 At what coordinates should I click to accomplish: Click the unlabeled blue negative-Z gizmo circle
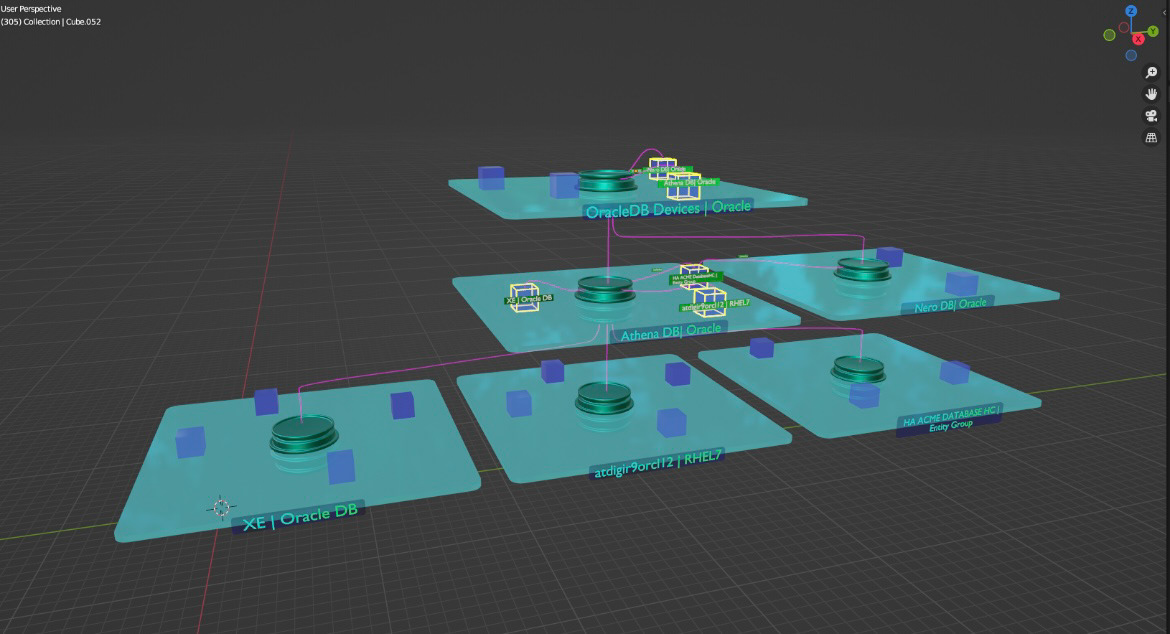point(1131,55)
